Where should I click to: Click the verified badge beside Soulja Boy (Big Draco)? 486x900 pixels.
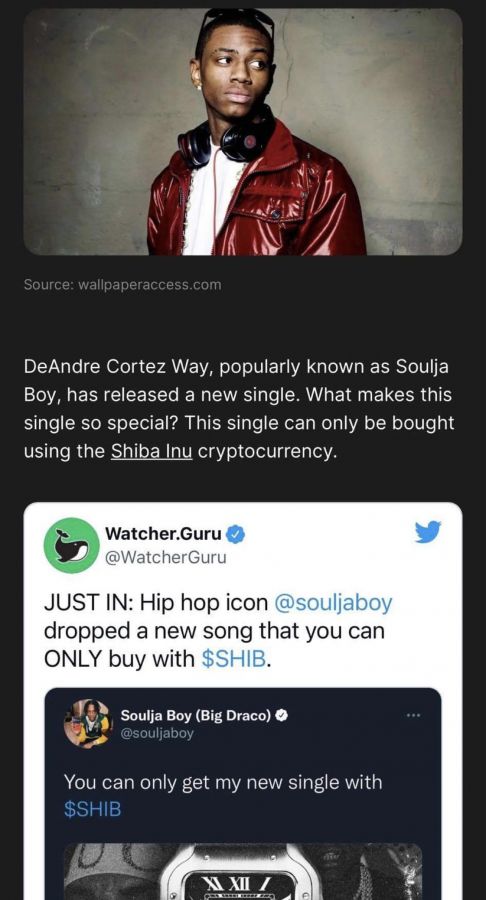[x=282, y=716]
